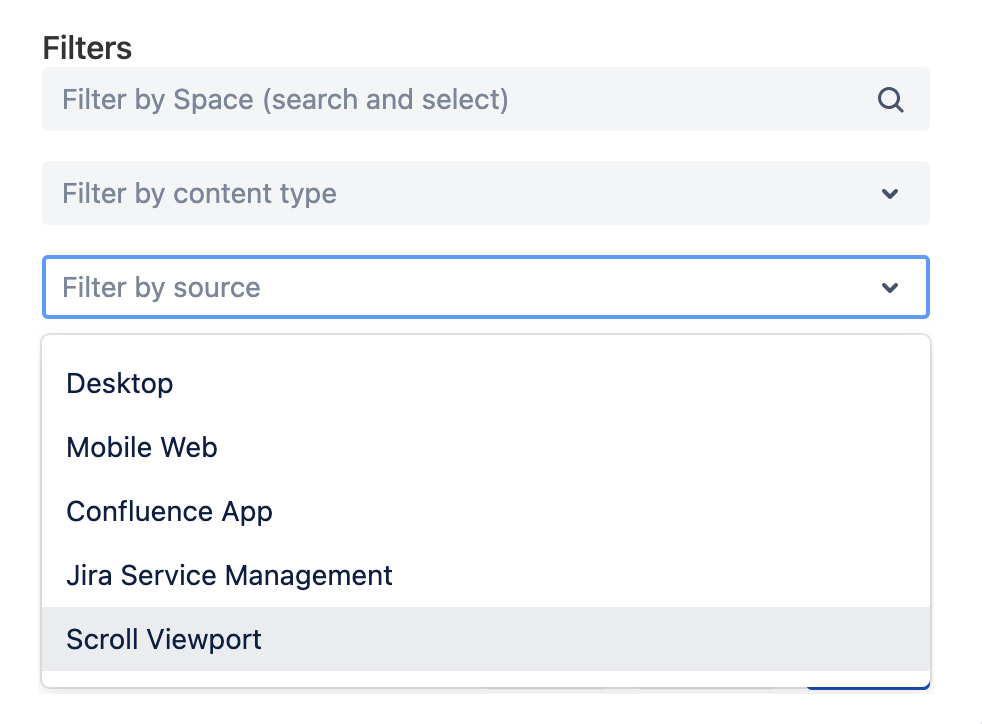Choose the first option, Desktop, in the list
The height and width of the screenshot is (724, 982).
(x=119, y=383)
